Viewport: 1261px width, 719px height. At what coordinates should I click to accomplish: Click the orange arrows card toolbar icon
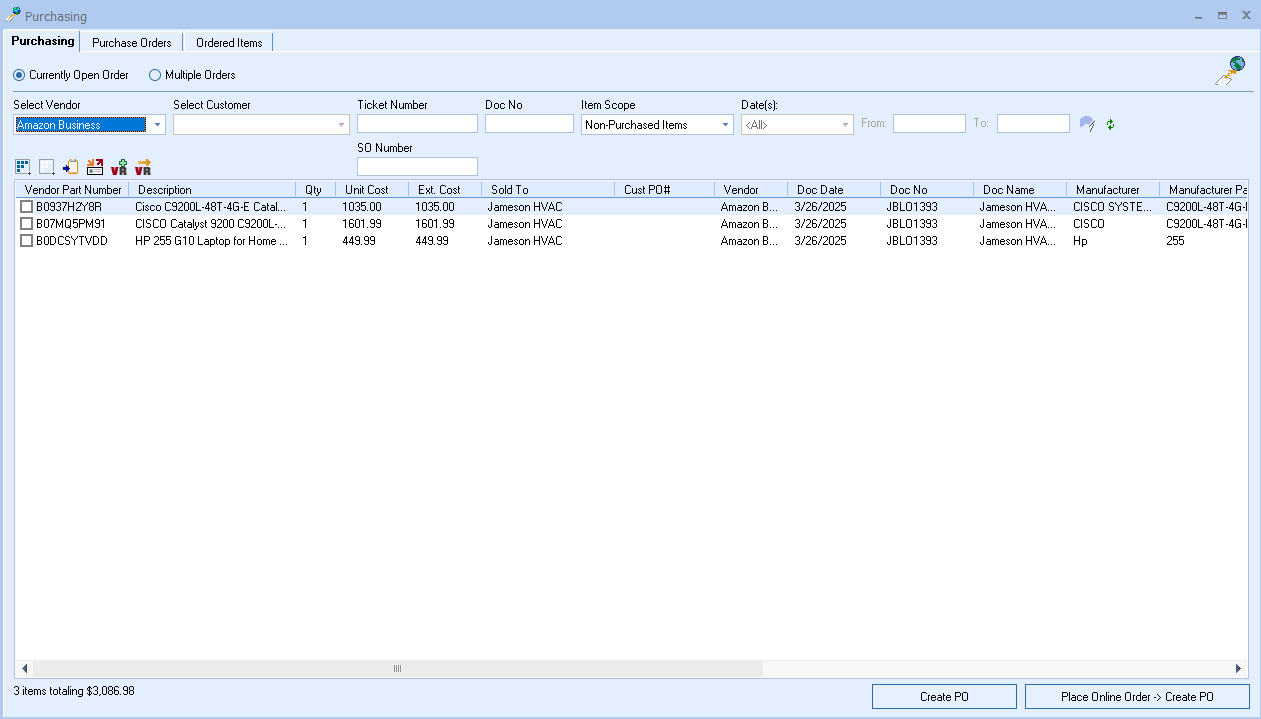pyautogui.click(x=95, y=167)
